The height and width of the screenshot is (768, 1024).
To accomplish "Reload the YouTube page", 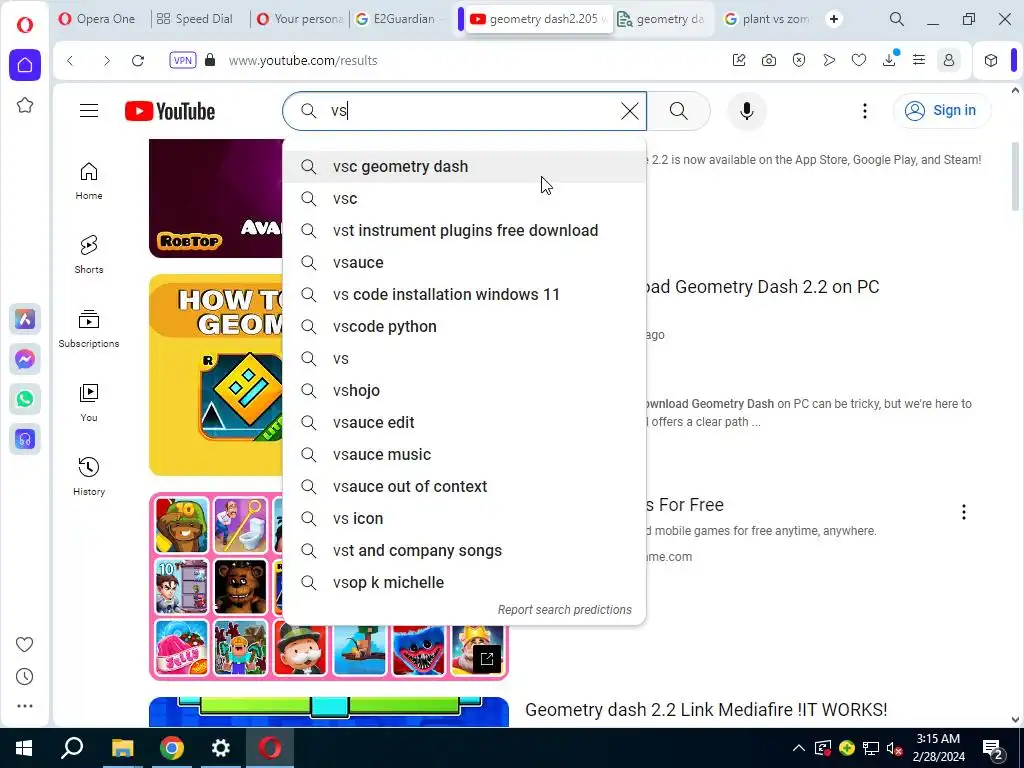I will [x=138, y=61].
